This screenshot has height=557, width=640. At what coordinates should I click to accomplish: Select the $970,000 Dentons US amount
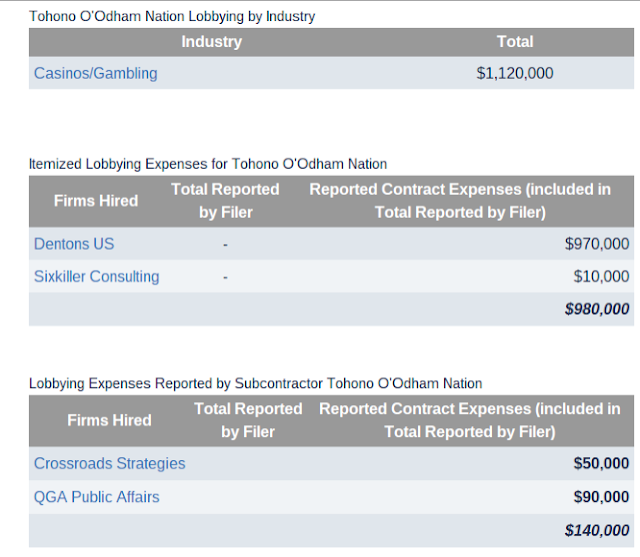click(x=597, y=244)
